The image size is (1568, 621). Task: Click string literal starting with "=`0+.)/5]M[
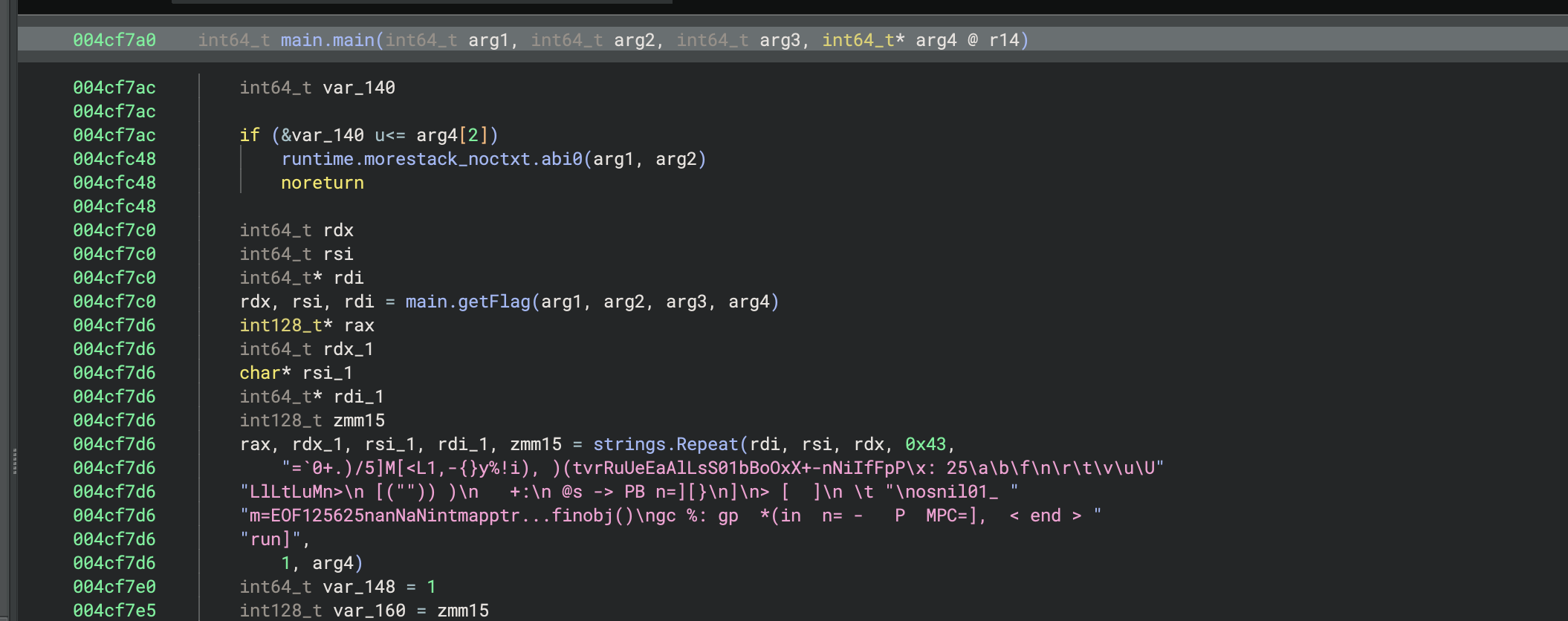pyautogui.click(x=722, y=468)
